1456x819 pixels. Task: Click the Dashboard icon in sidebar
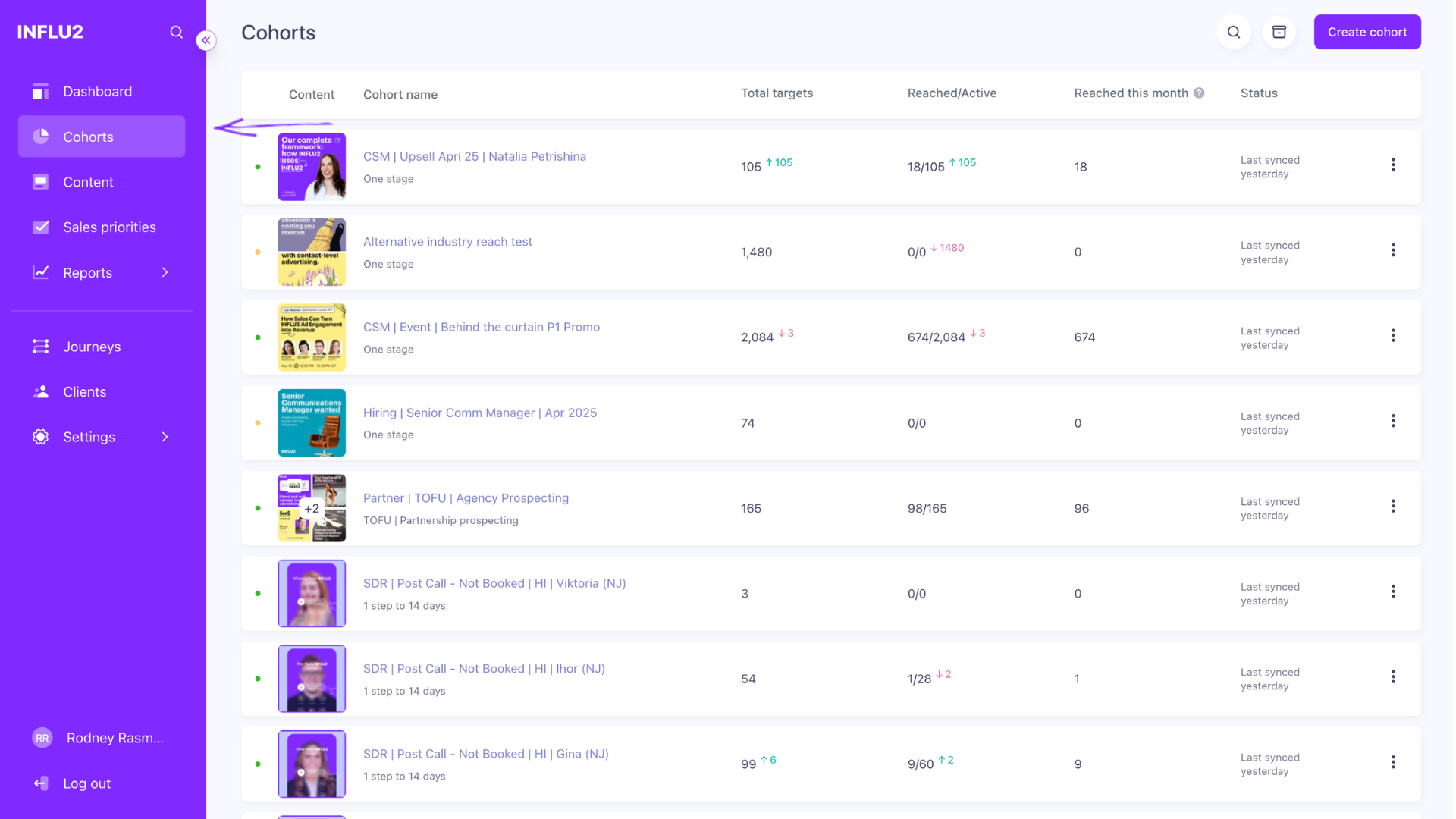pos(41,92)
